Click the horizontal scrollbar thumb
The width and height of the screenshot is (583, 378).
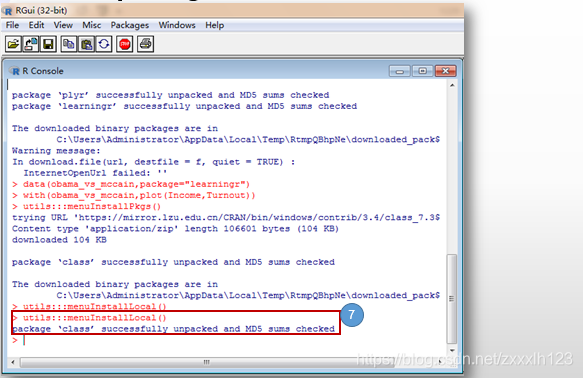pyautogui.click(x=207, y=362)
